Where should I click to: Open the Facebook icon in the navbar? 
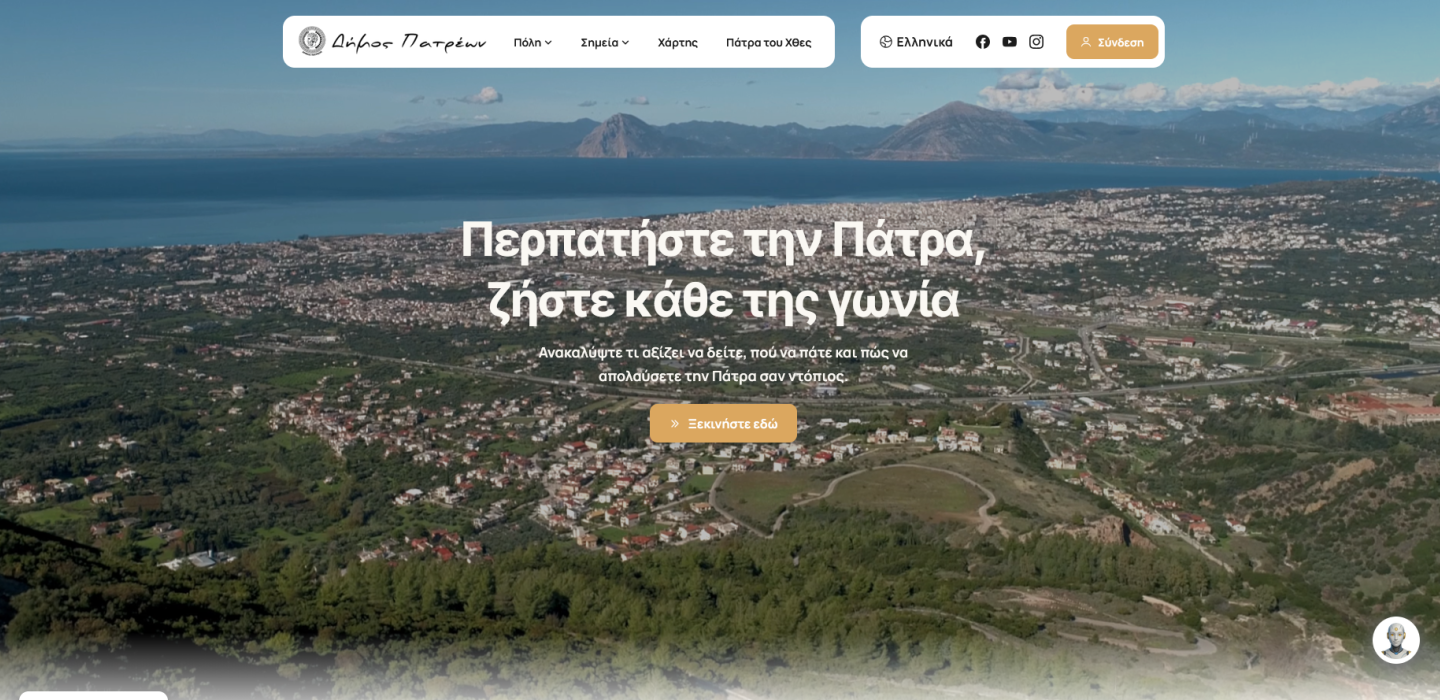(983, 42)
